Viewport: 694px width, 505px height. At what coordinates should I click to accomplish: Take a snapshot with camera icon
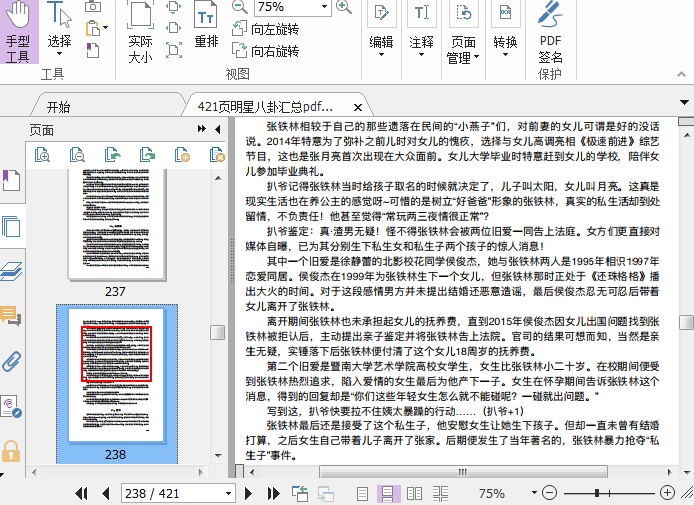93,6
